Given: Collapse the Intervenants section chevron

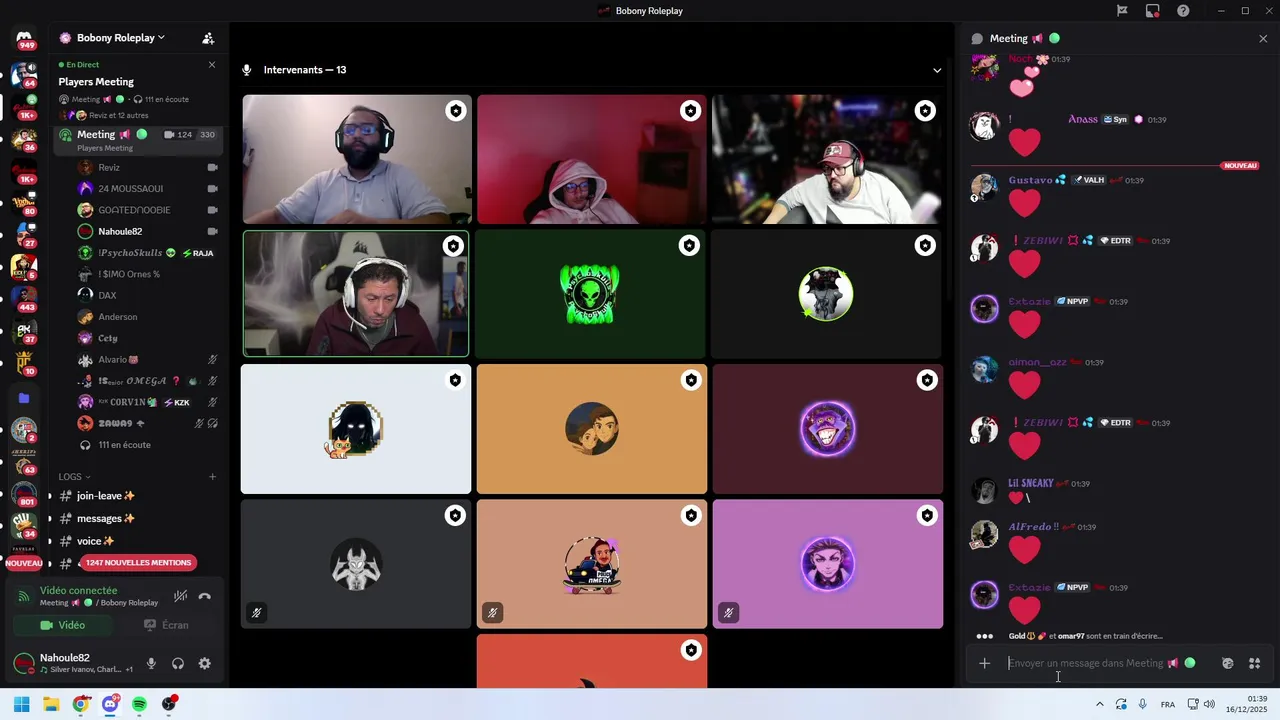Looking at the screenshot, I should coord(937,70).
